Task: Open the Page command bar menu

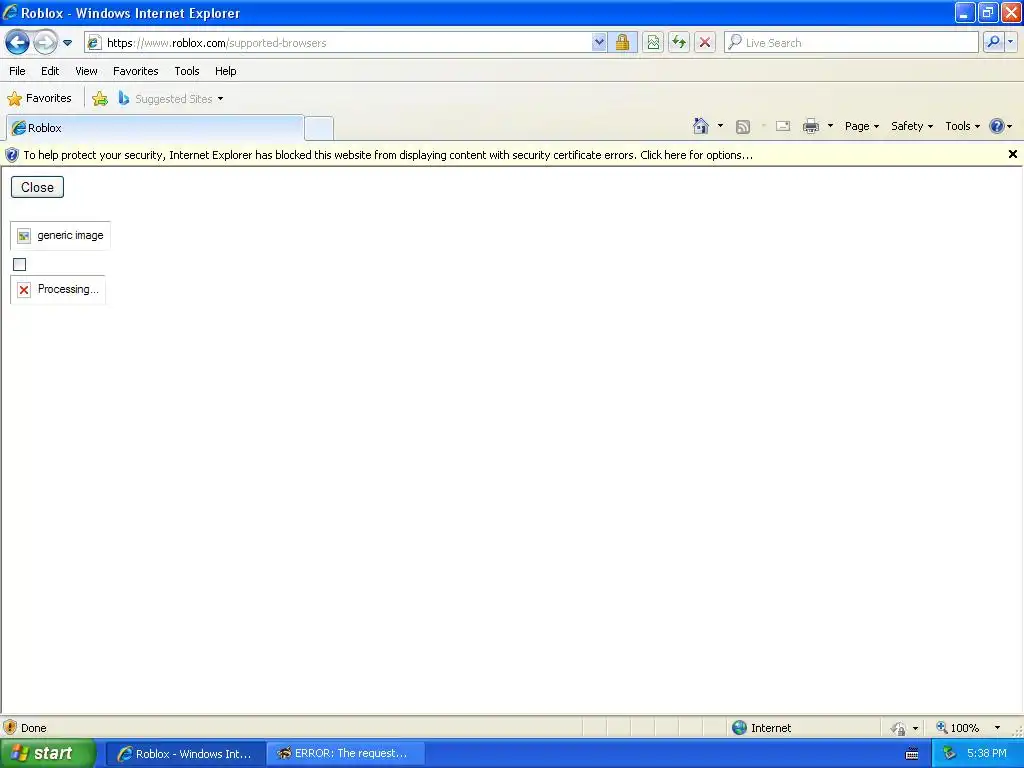Action: coord(861,126)
